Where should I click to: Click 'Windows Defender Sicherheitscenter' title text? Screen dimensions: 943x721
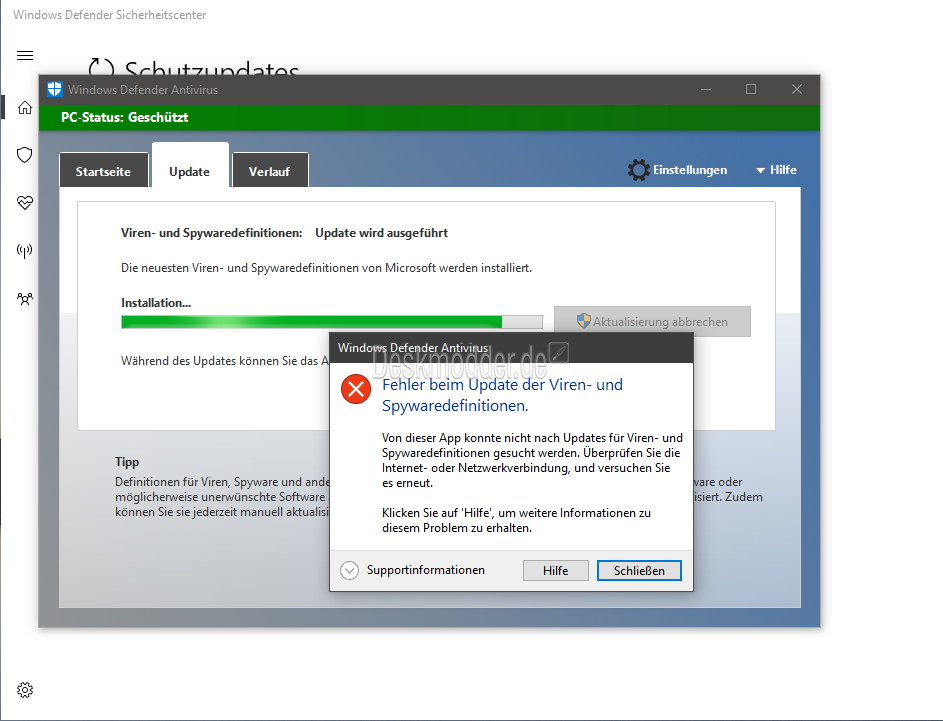109,15
